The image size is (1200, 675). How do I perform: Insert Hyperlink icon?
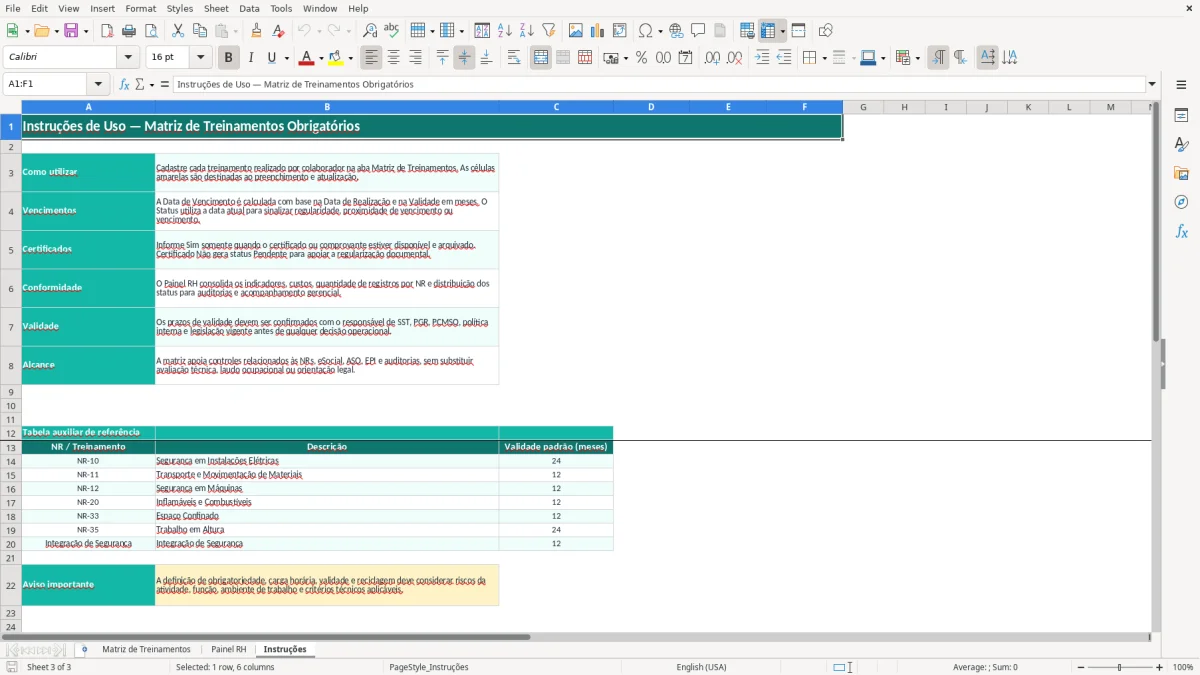[x=676, y=31]
